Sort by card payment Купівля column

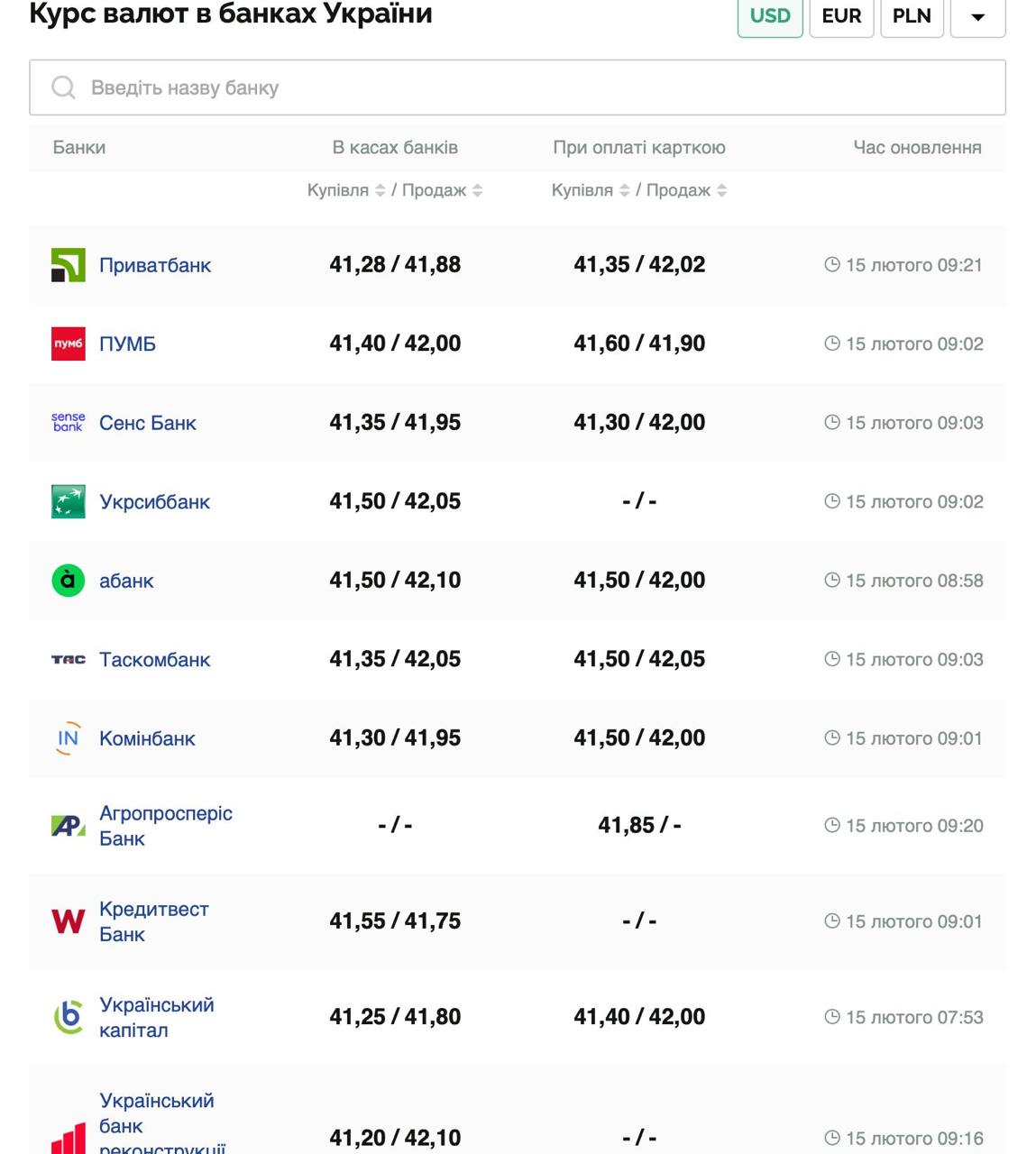pos(624,190)
